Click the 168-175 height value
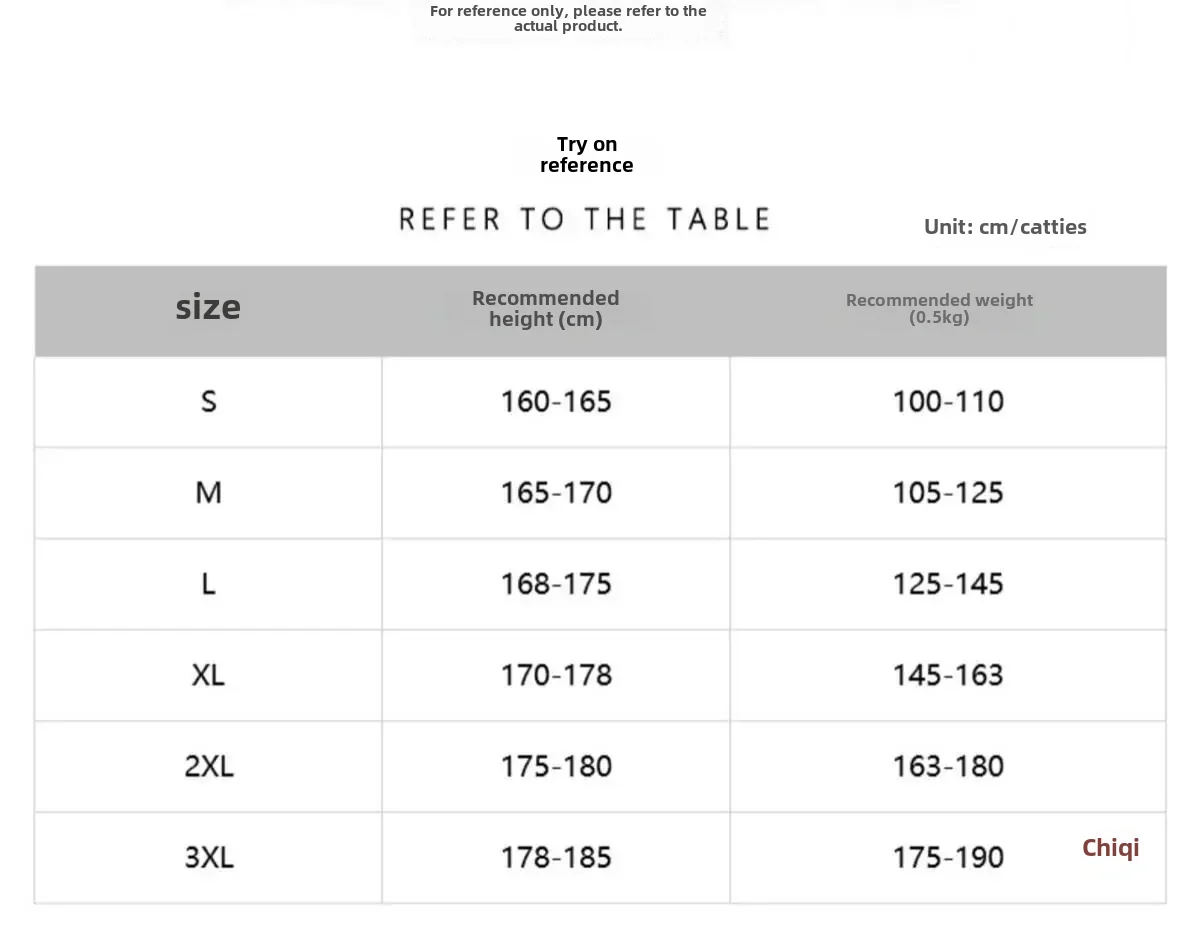Viewport: 1200px width, 929px height. click(556, 584)
